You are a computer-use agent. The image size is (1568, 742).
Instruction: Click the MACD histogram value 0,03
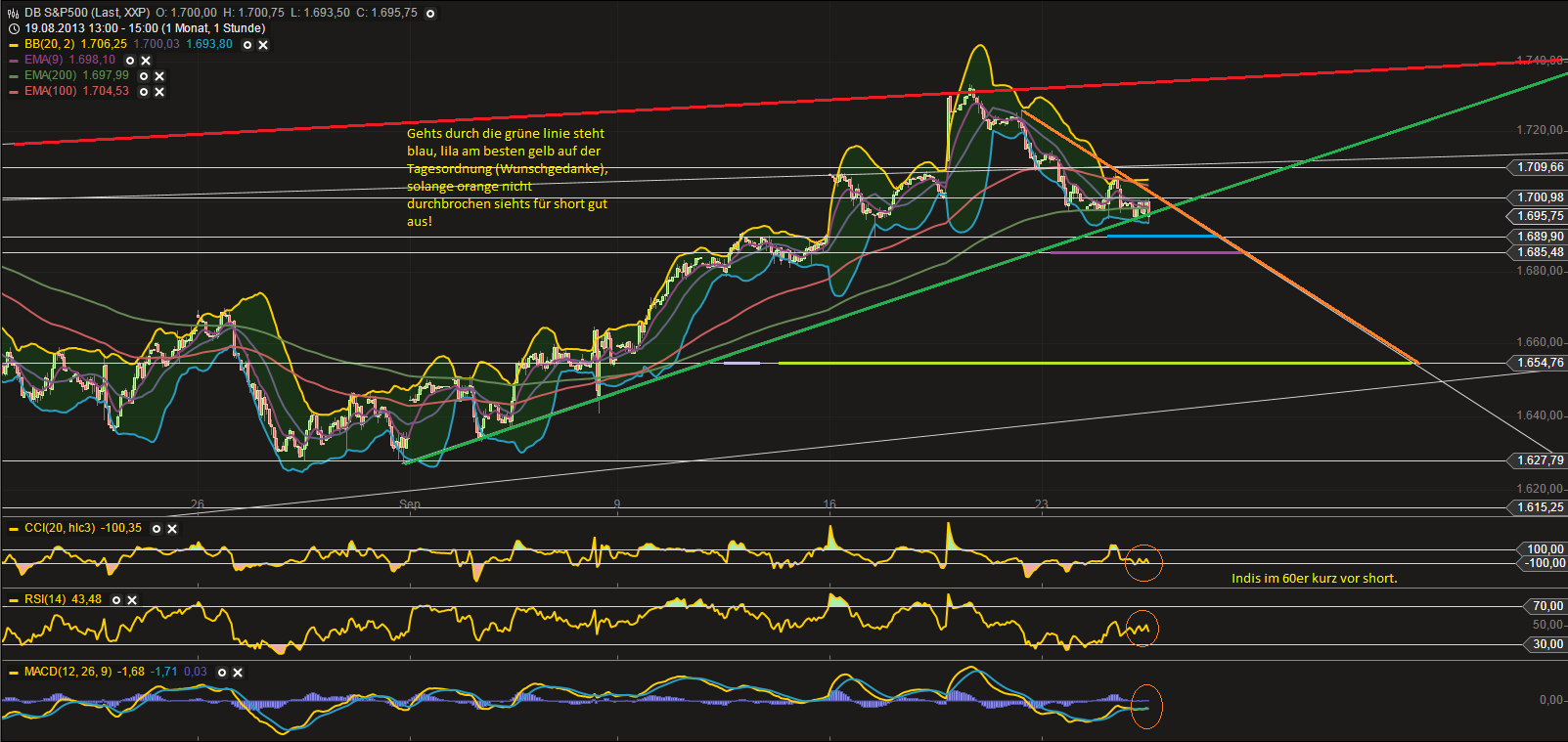[196, 672]
